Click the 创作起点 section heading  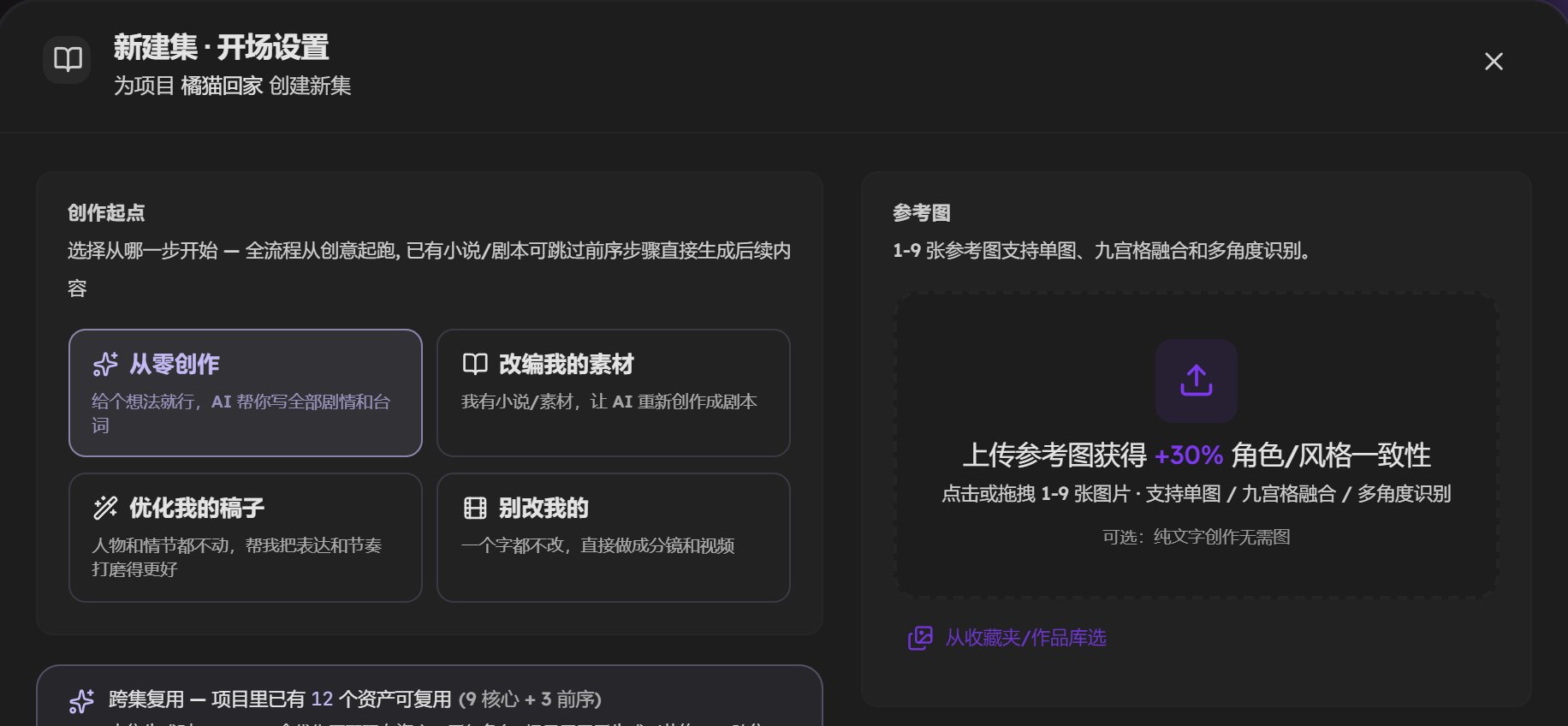[x=106, y=213]
